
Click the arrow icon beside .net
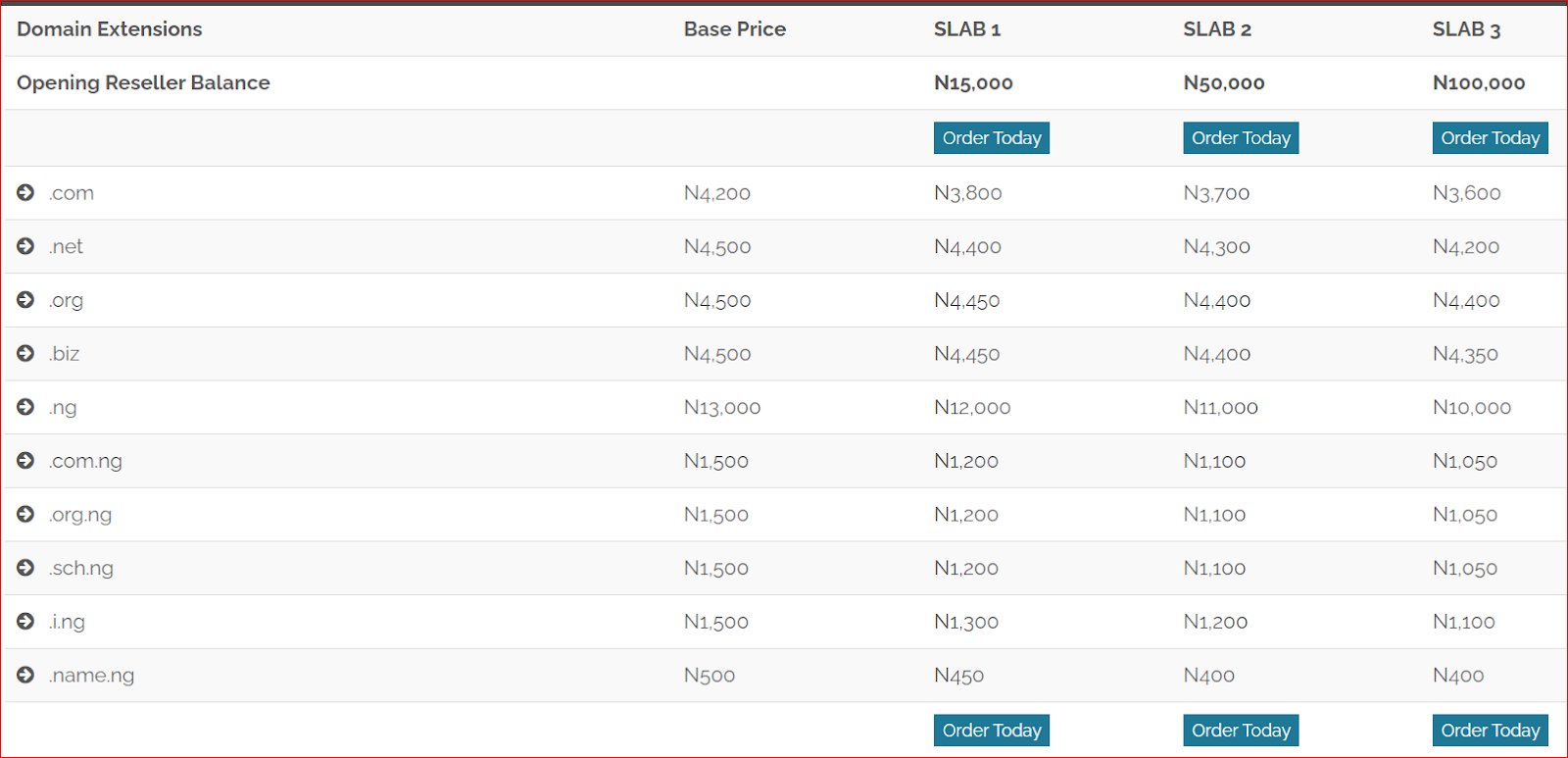pos(25,246)
